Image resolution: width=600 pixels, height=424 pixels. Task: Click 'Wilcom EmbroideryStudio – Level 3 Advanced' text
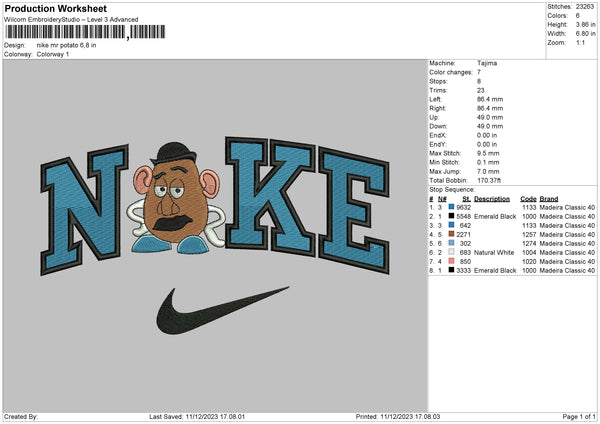click(x=71, y=20)
